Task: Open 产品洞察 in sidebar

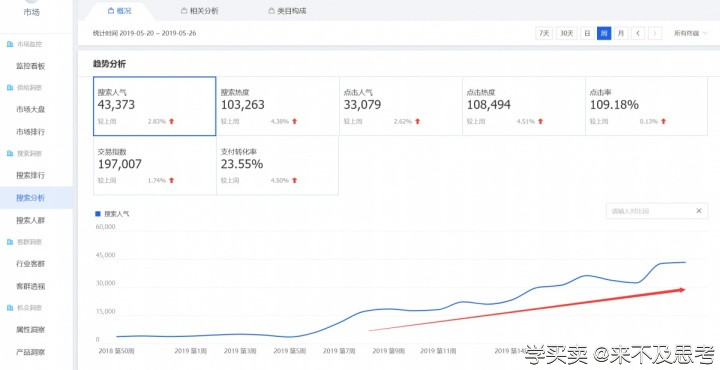Action: (x=31, y=352)
